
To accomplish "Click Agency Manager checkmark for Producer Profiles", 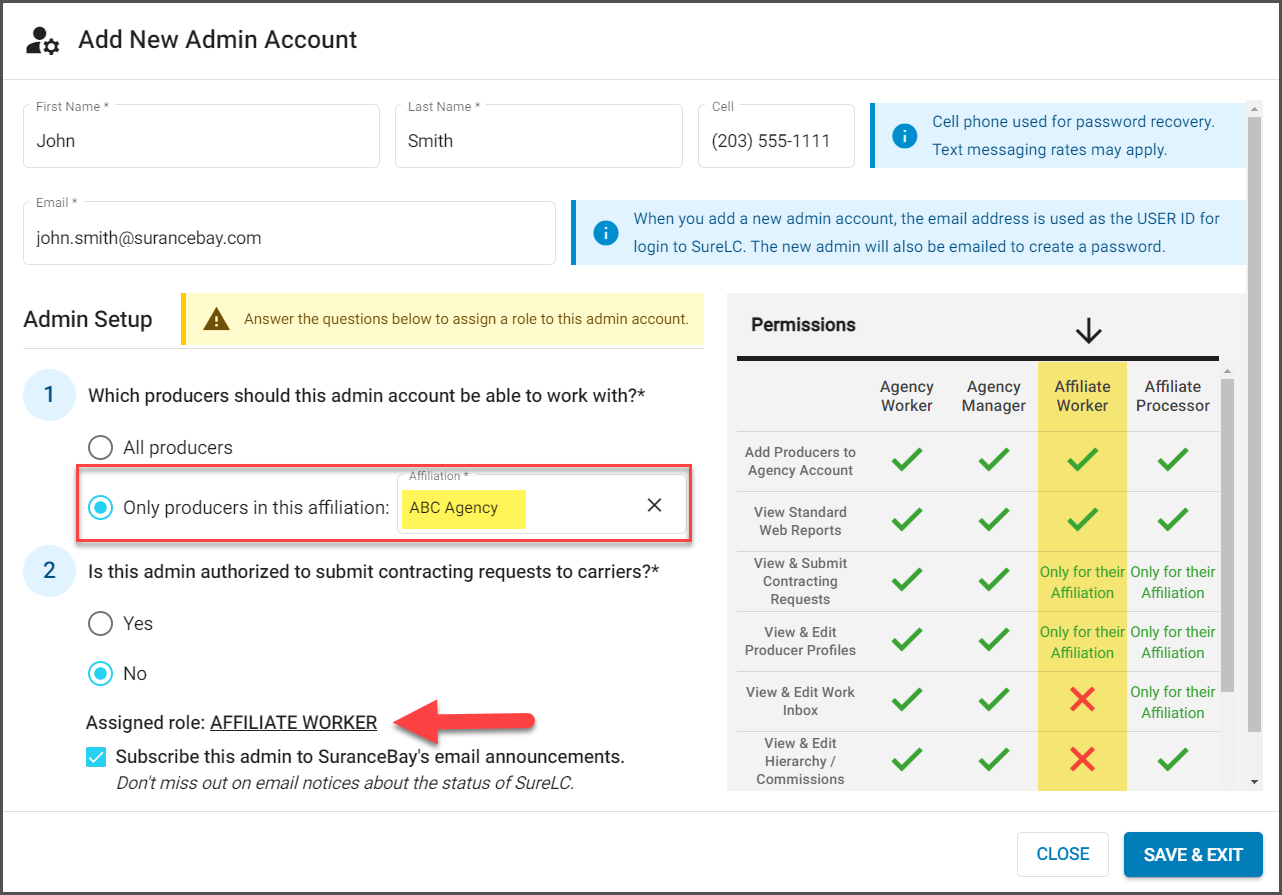I will (993, 641).
